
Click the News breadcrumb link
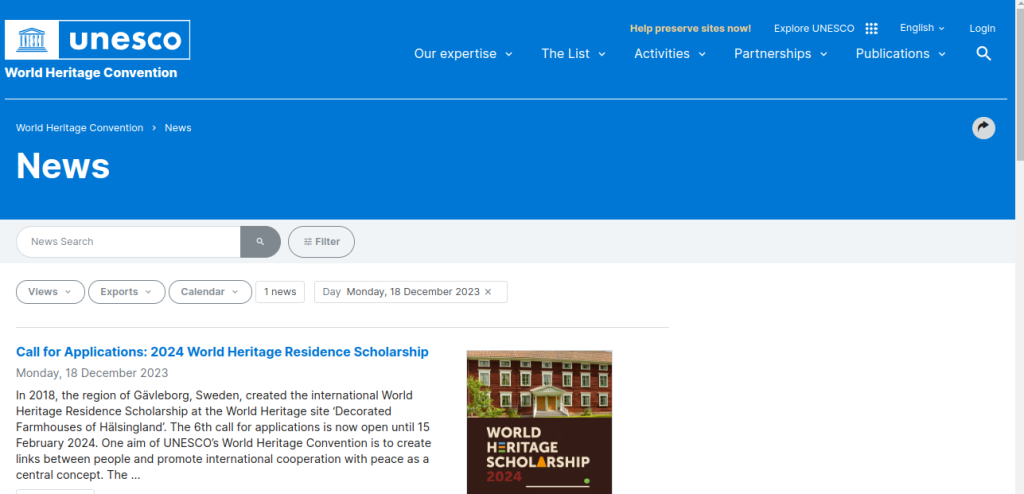178,128
